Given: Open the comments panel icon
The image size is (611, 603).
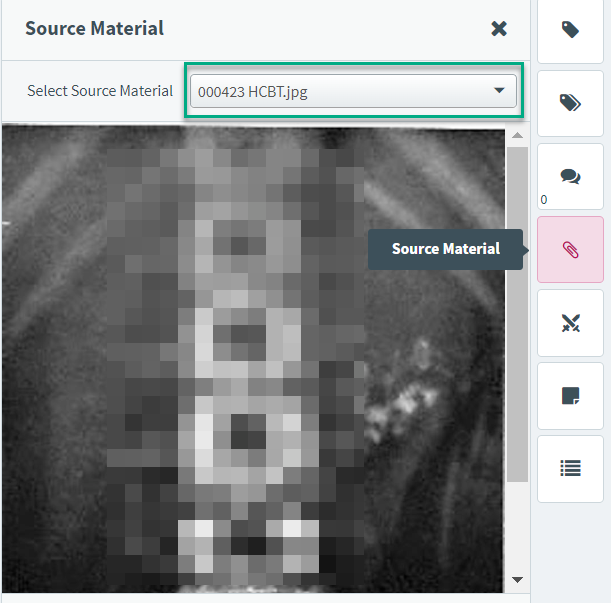Looking at the screenshot, I should [x=570, y=176].
